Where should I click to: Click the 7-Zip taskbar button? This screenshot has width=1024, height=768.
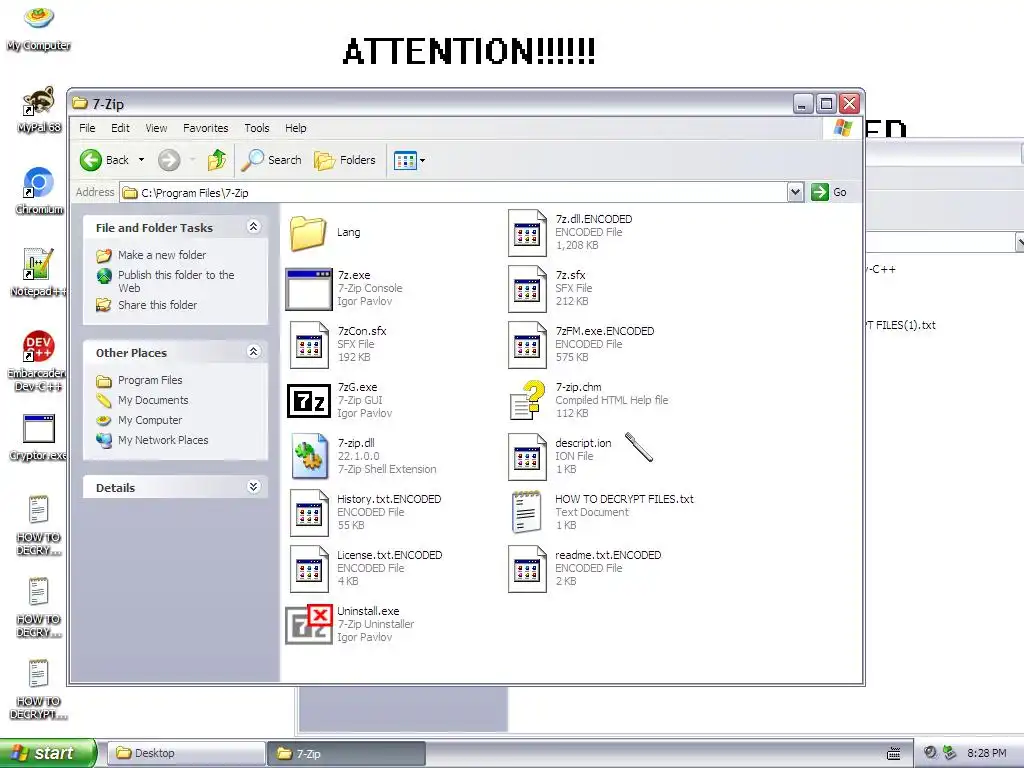346,754
